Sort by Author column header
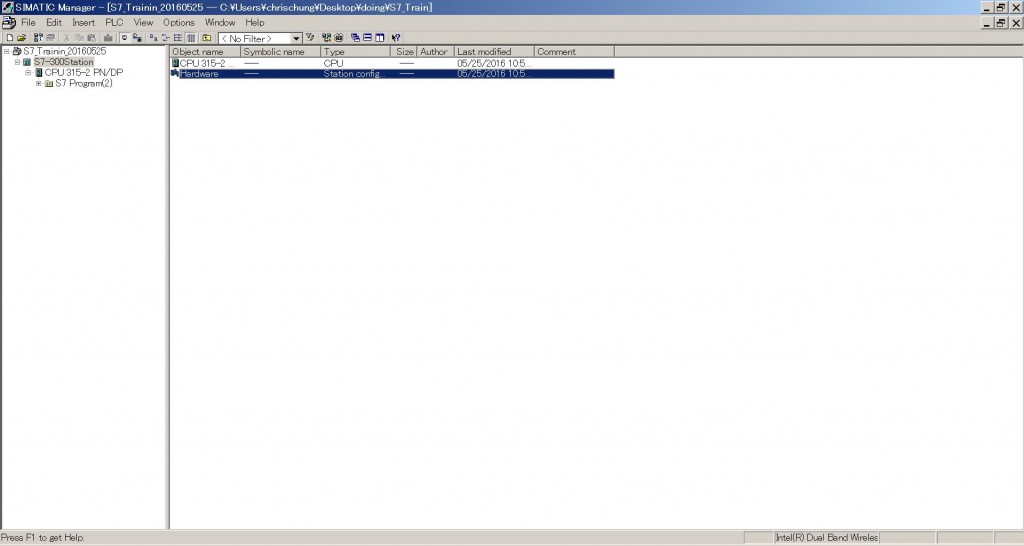Image resolution: width=1024 pixels, height=546 pixels. (436, 52)
